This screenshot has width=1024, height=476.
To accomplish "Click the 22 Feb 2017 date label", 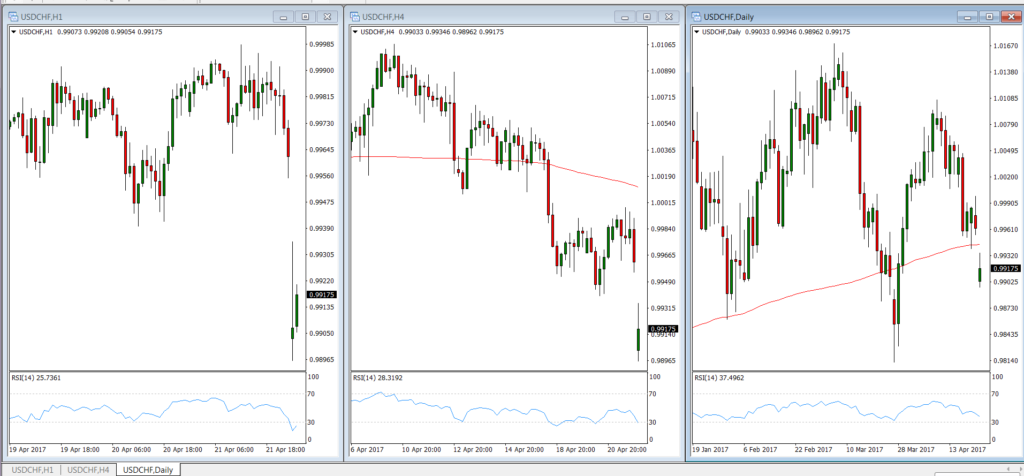I will (x=815, y=449).
